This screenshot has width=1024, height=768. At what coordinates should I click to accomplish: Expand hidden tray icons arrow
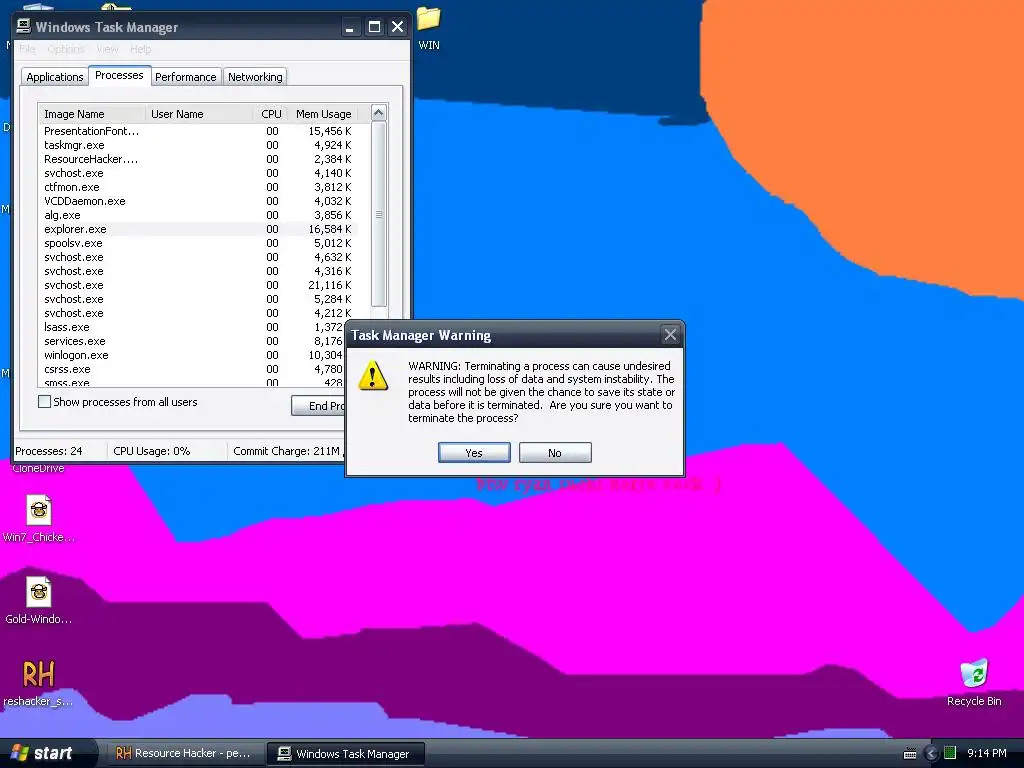point(931,754)
